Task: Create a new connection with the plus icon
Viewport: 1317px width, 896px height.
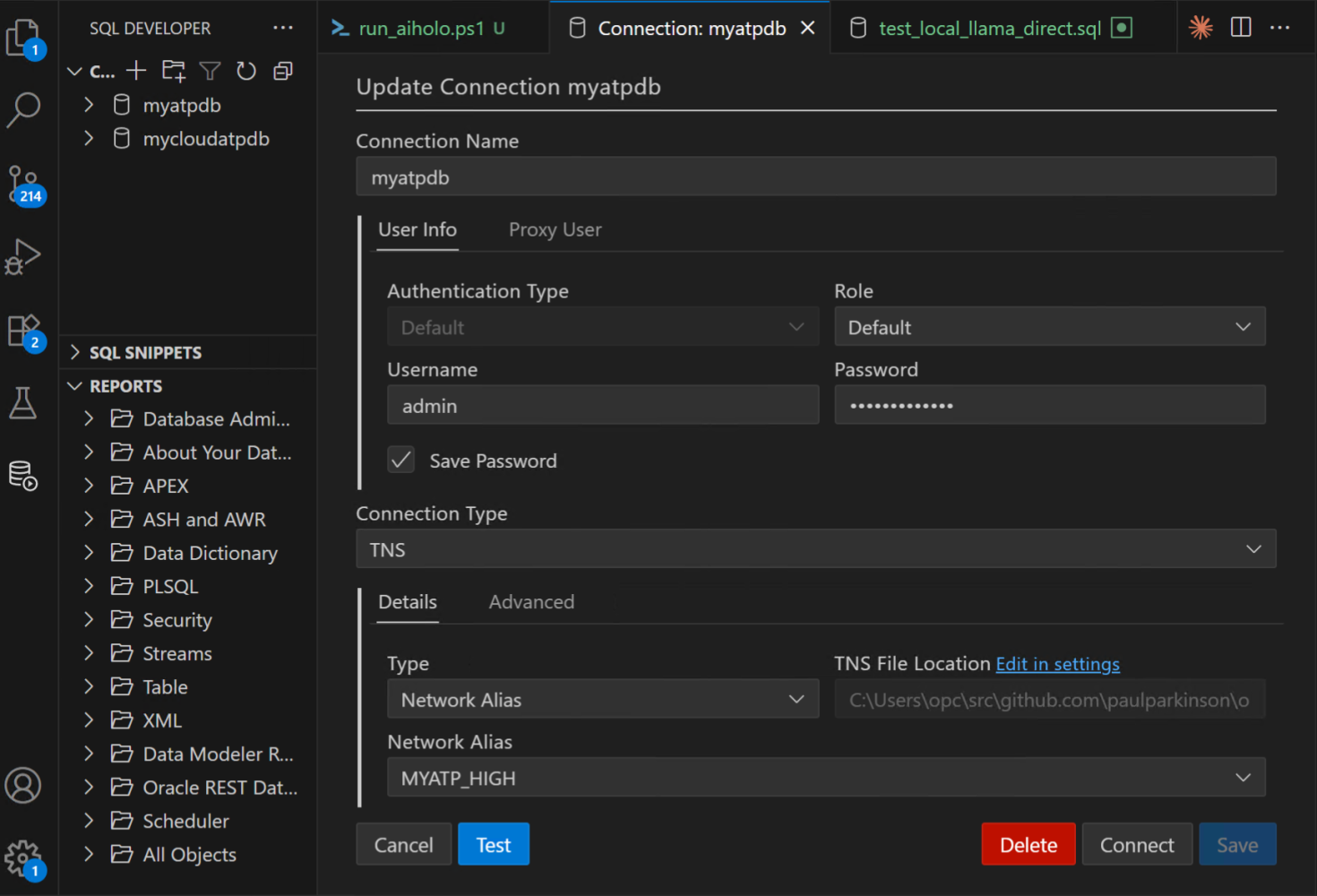Action: coord(135,70)
